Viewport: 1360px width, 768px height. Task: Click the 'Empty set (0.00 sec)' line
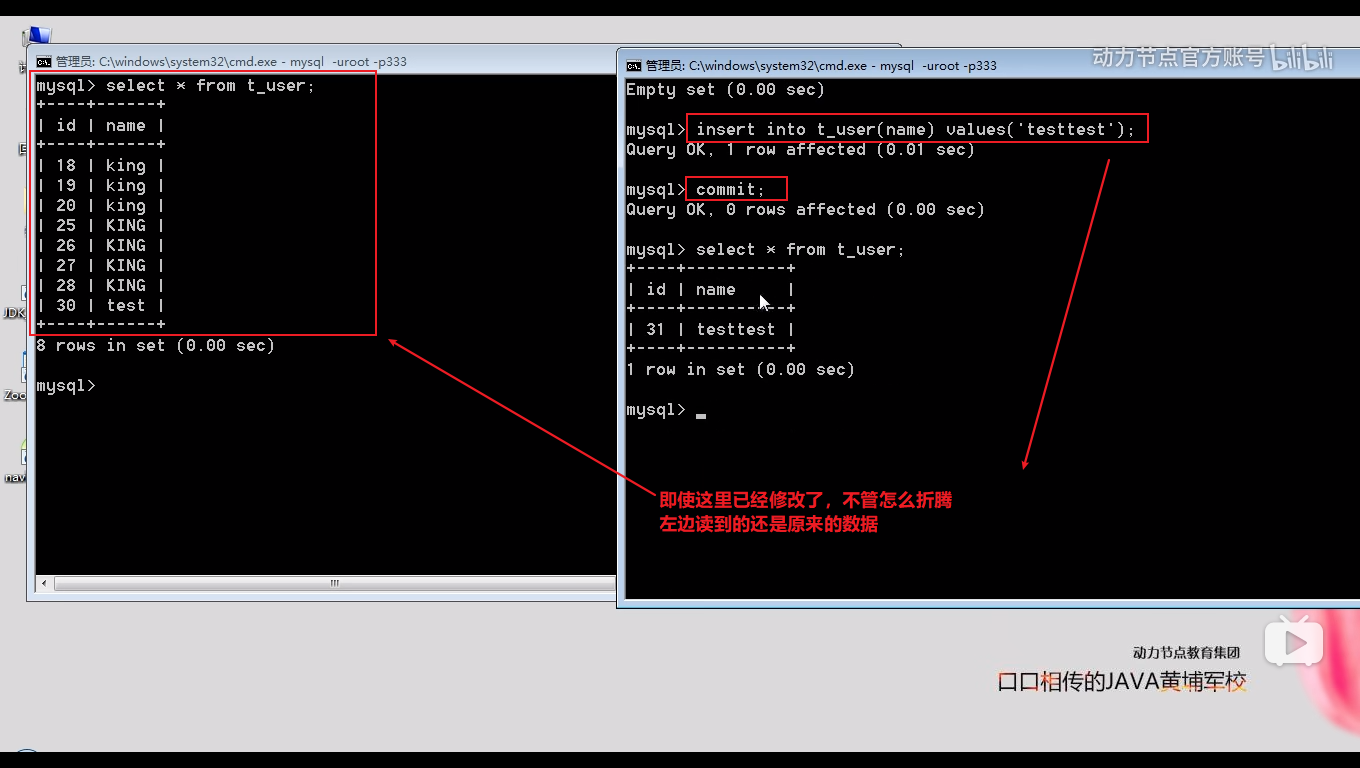point(725,90)
